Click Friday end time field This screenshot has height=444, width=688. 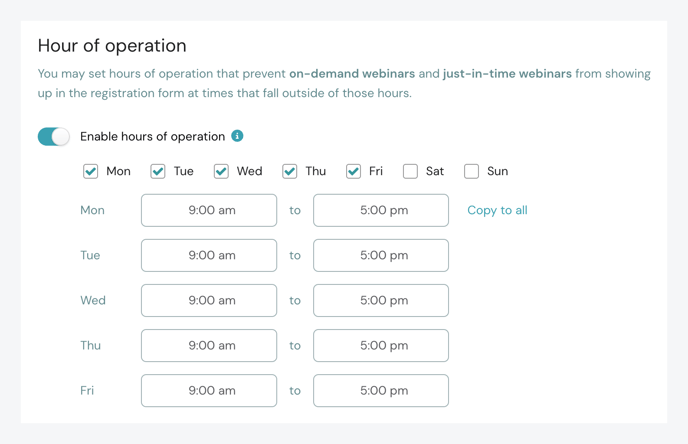[x=381, y=390]
